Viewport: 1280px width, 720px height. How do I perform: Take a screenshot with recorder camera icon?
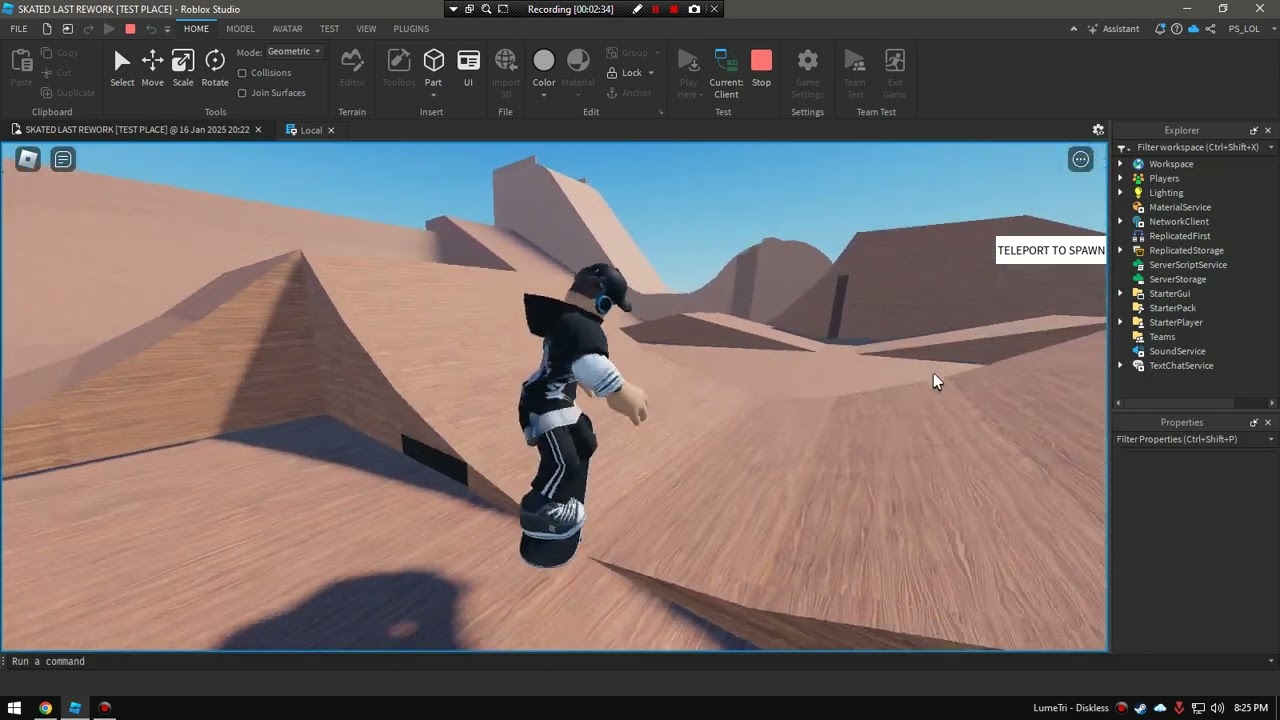tap(694, 9)
